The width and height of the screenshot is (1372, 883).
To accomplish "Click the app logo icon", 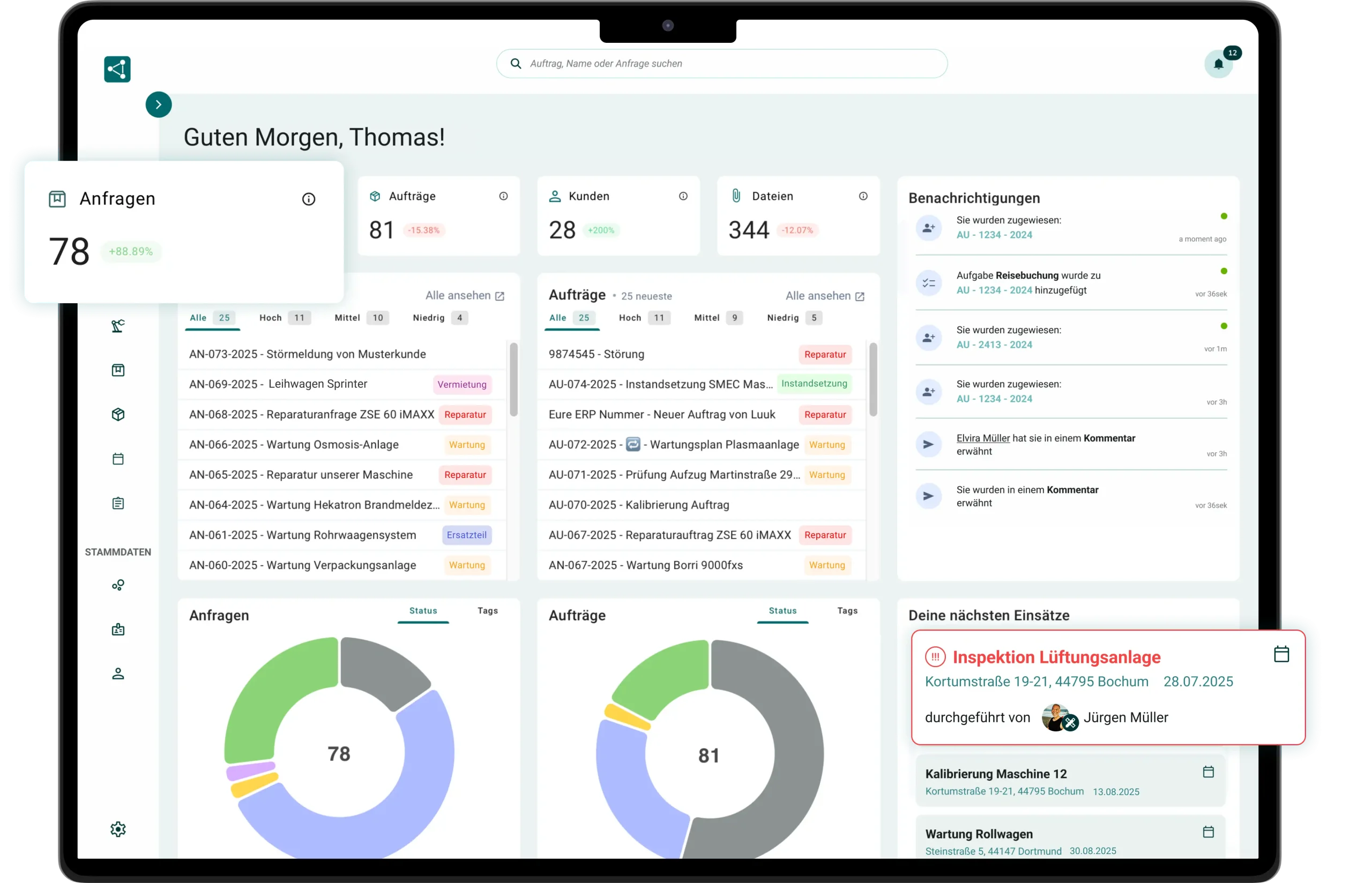I will click(x=117, y=69).
